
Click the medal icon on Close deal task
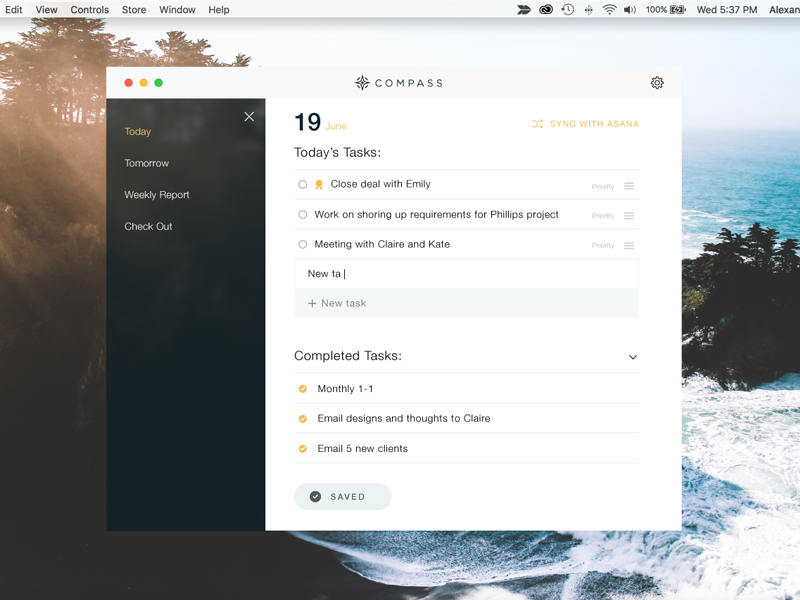click(x=319, y=185)
